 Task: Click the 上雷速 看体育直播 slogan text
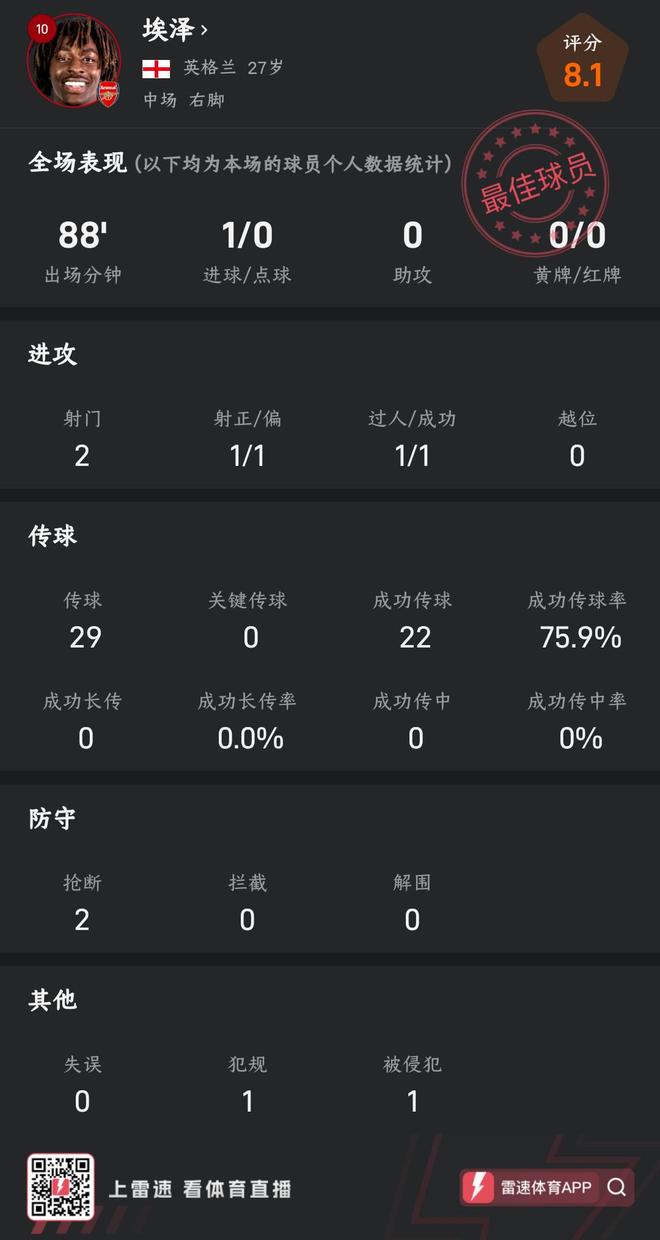pyautogui.click(x=200, y=1188)
